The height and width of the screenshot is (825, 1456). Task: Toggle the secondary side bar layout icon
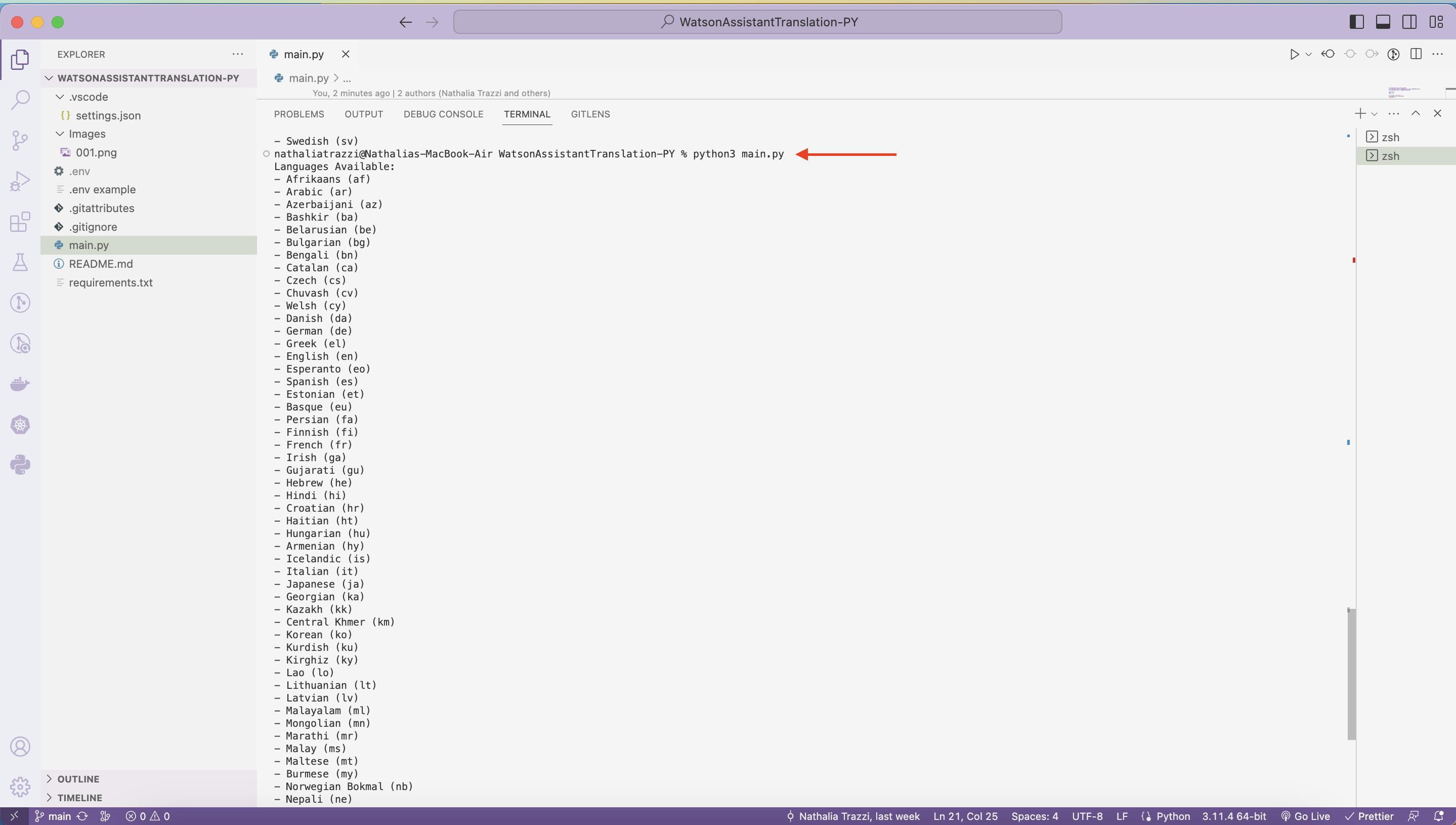[1409, 22]
